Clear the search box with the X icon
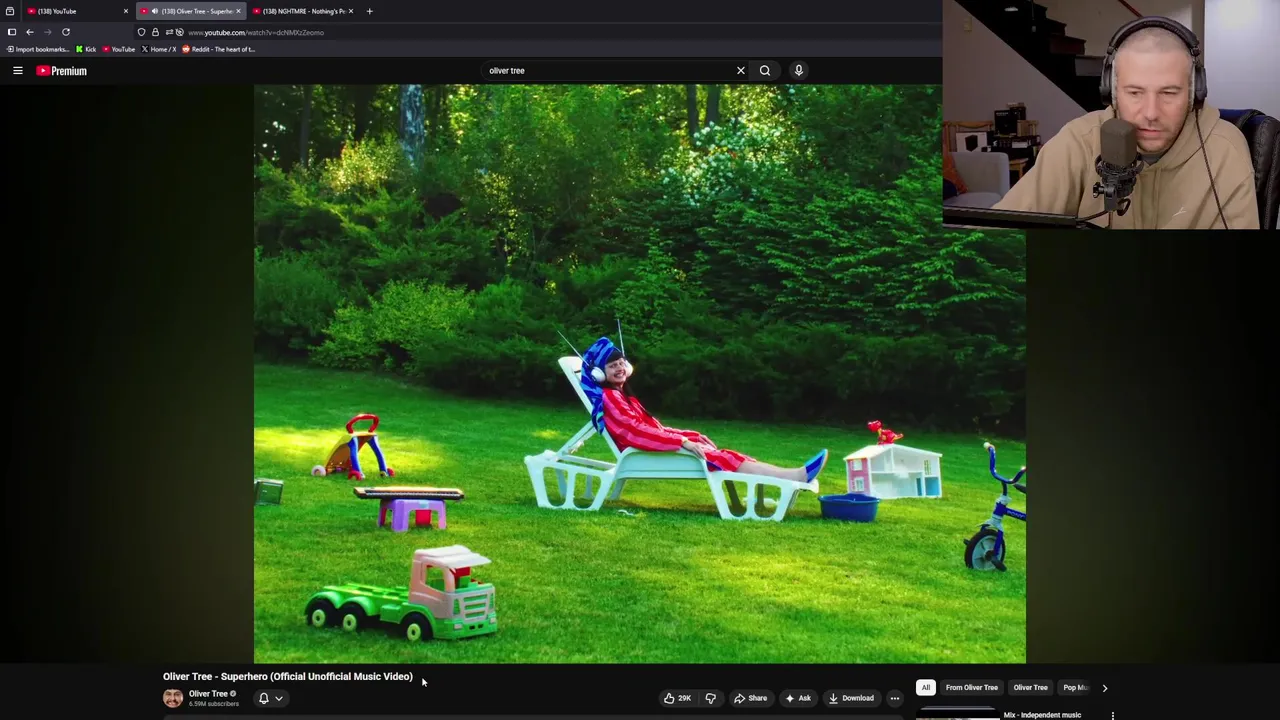Image resolution: width=1280 pixels, height=720 pixels. (741, 71)
